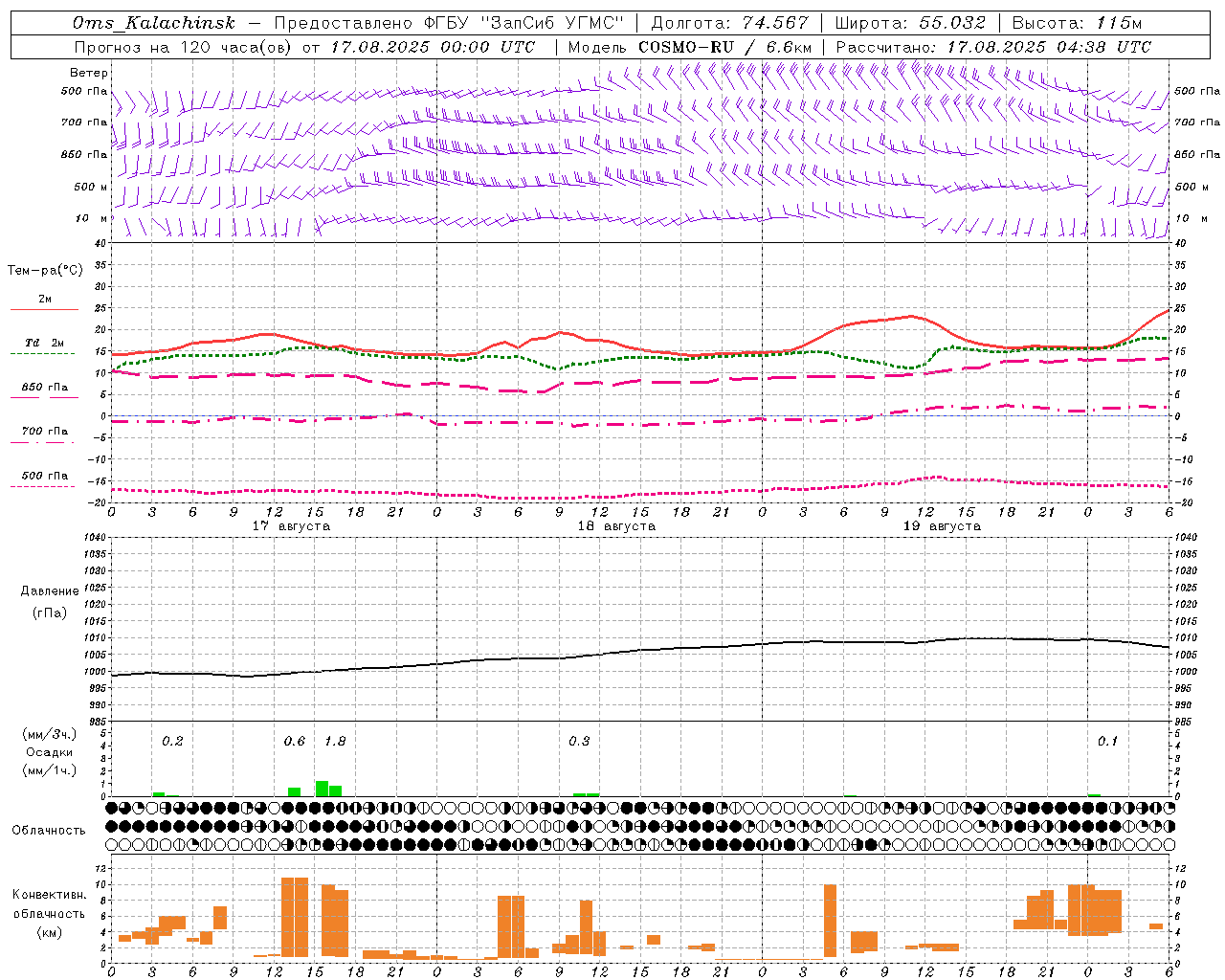Screen dimensions: 1225x980
Task: Click the precipitation value 0.6 label
Action: 295,742
